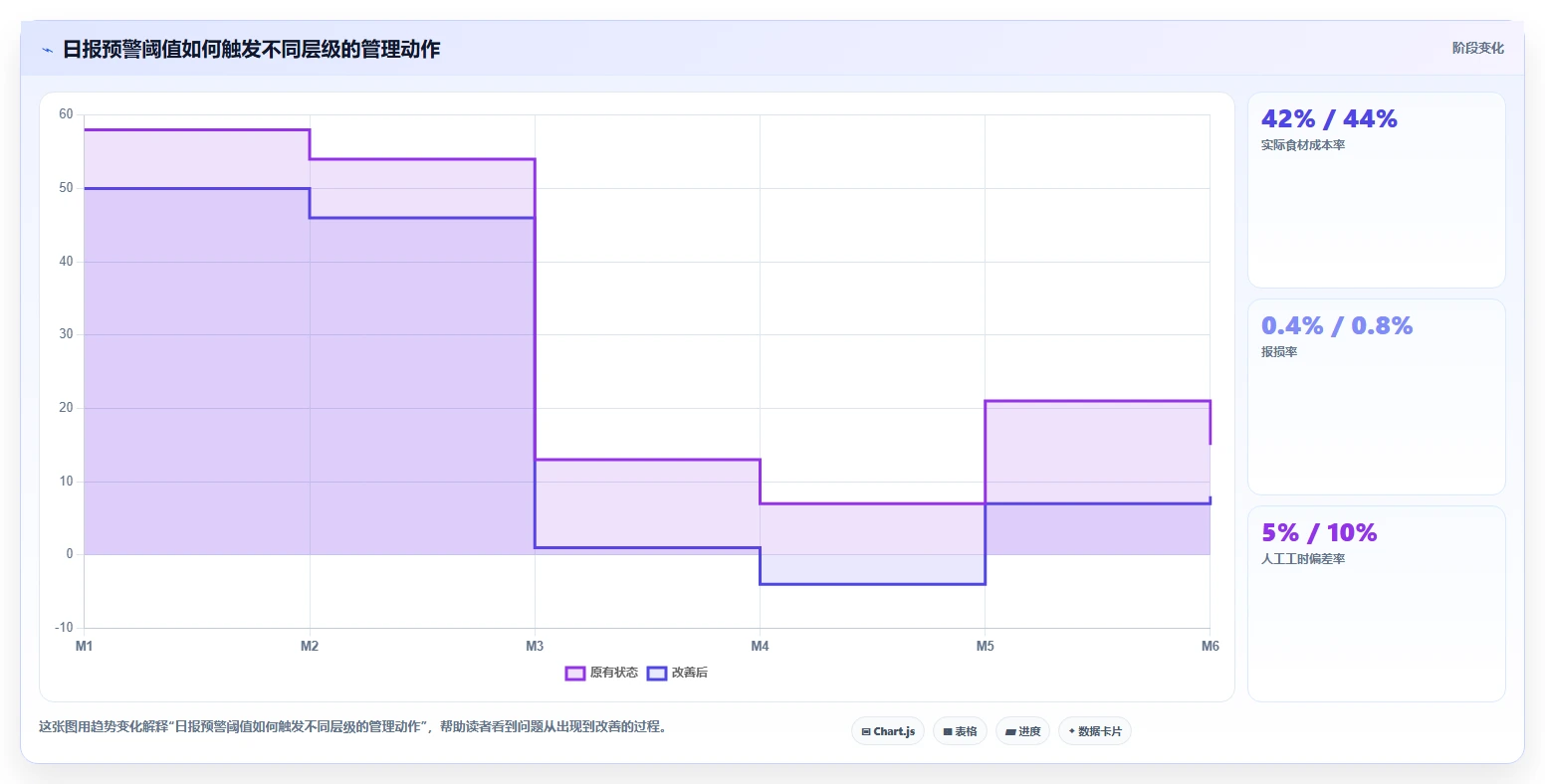Select the Chart.js tag

pyautogui.click(x=888, y=731)
